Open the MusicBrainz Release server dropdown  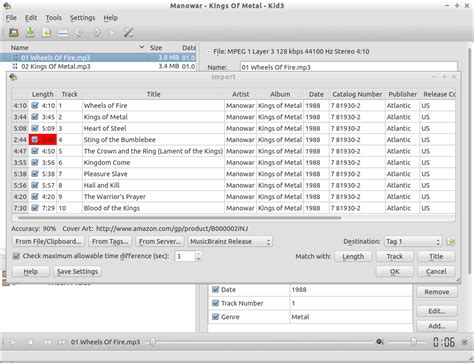pyautogui.click(x=230, y=241)
